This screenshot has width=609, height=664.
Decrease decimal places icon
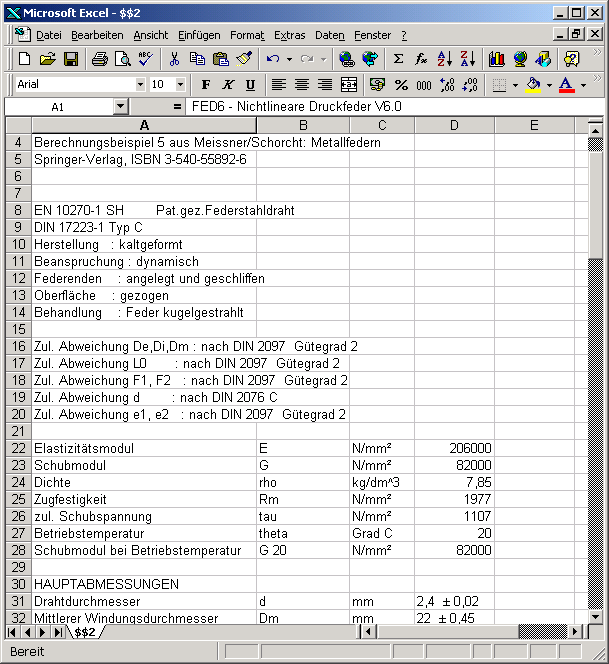pos(470,85)
